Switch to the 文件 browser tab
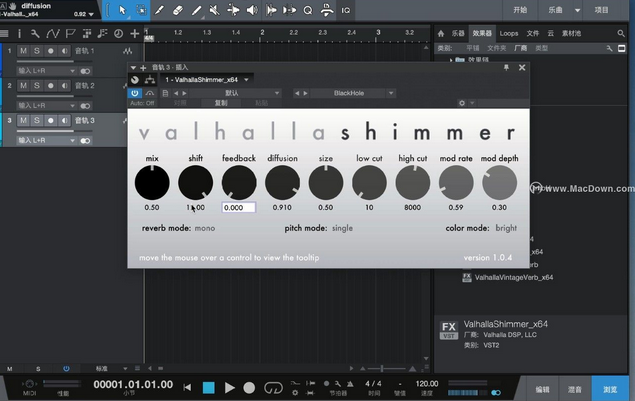635x401 pixels. click(533, 34)
